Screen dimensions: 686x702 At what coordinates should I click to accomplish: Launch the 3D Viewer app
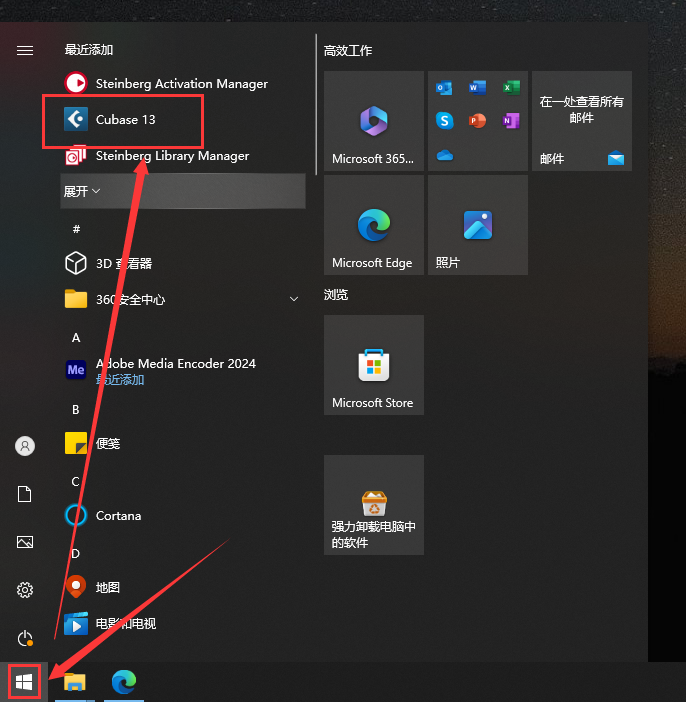(x=123, y=264)
